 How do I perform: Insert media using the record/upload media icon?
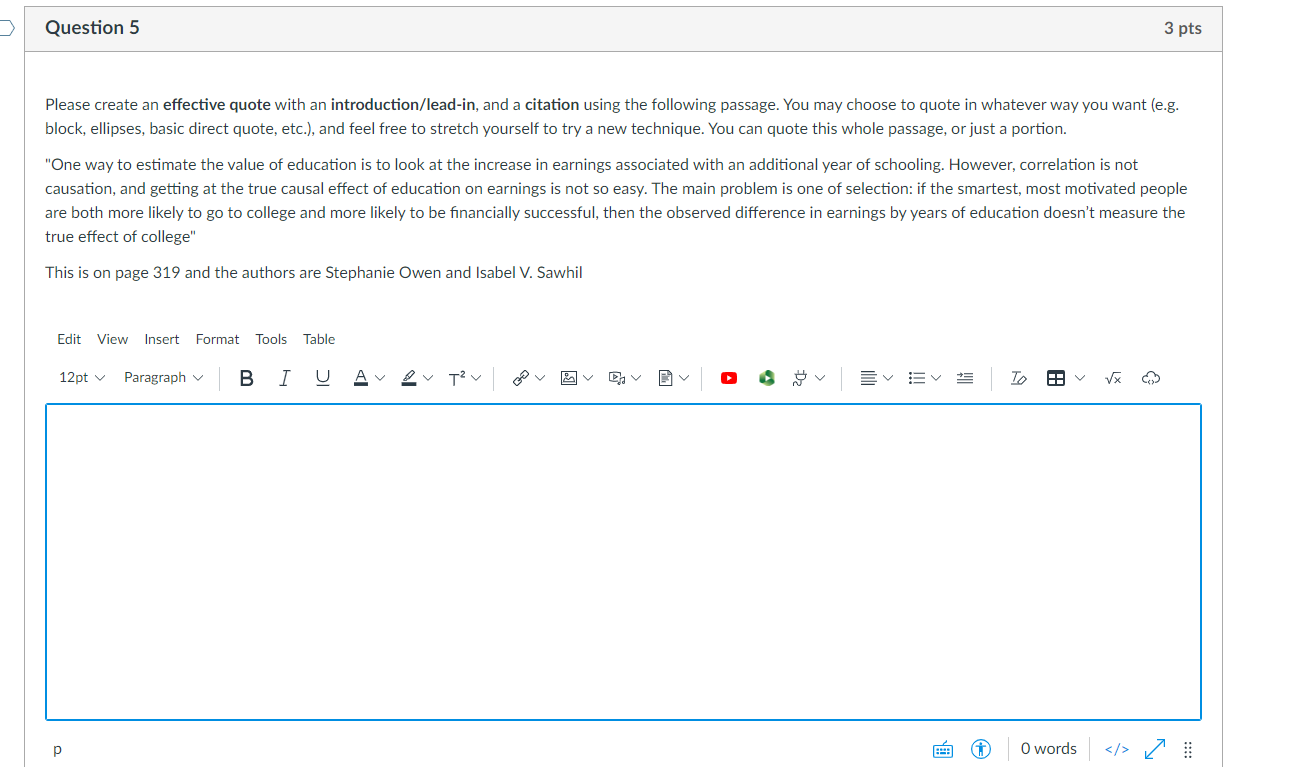[617, 378]
